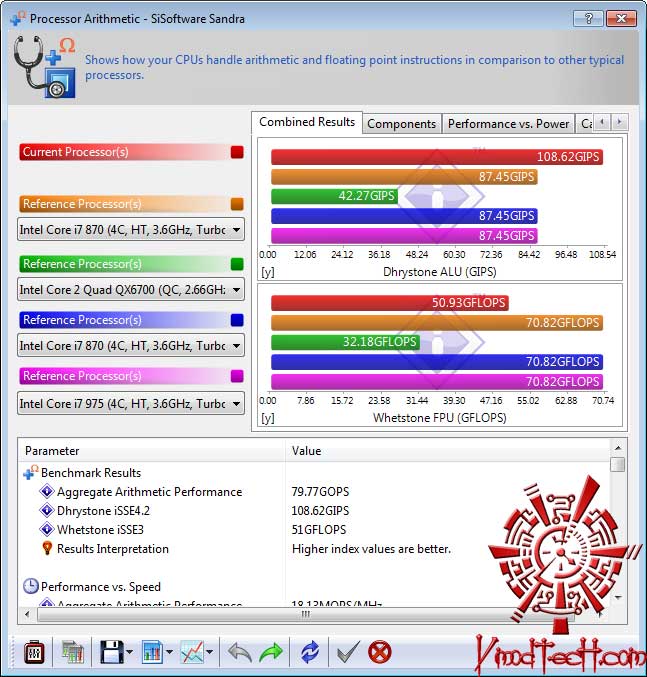Go back with the grey arrow
The height and width of the screenshot is (677, 647).
[240, 652]
